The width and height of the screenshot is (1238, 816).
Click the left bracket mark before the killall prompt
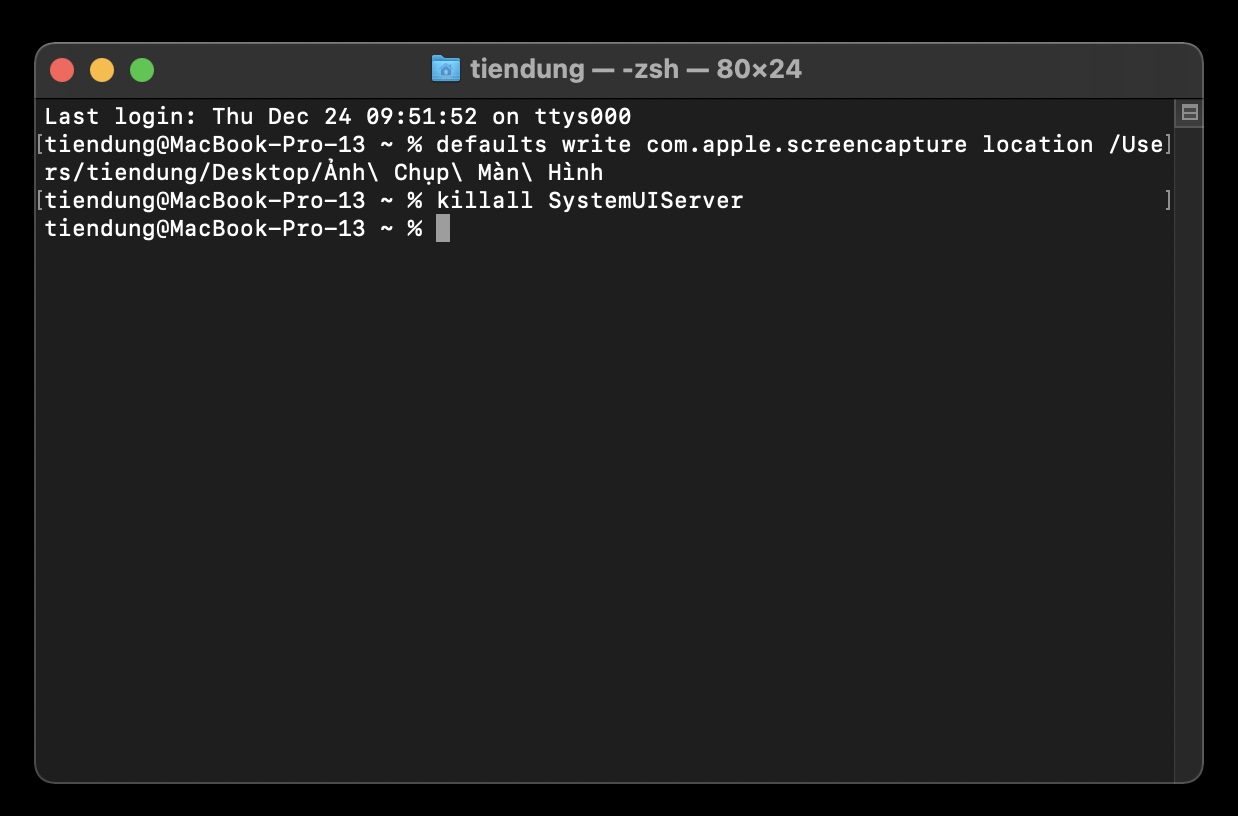tap(39, 200)
